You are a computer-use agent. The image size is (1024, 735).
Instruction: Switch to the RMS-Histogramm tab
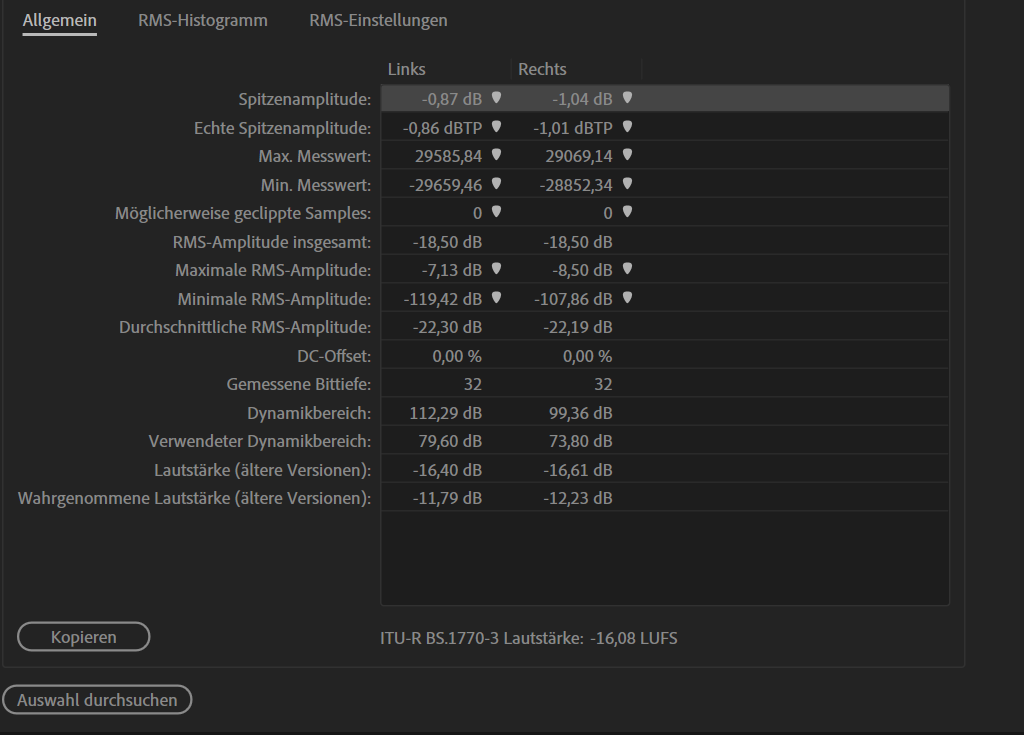tap(203, 20)
